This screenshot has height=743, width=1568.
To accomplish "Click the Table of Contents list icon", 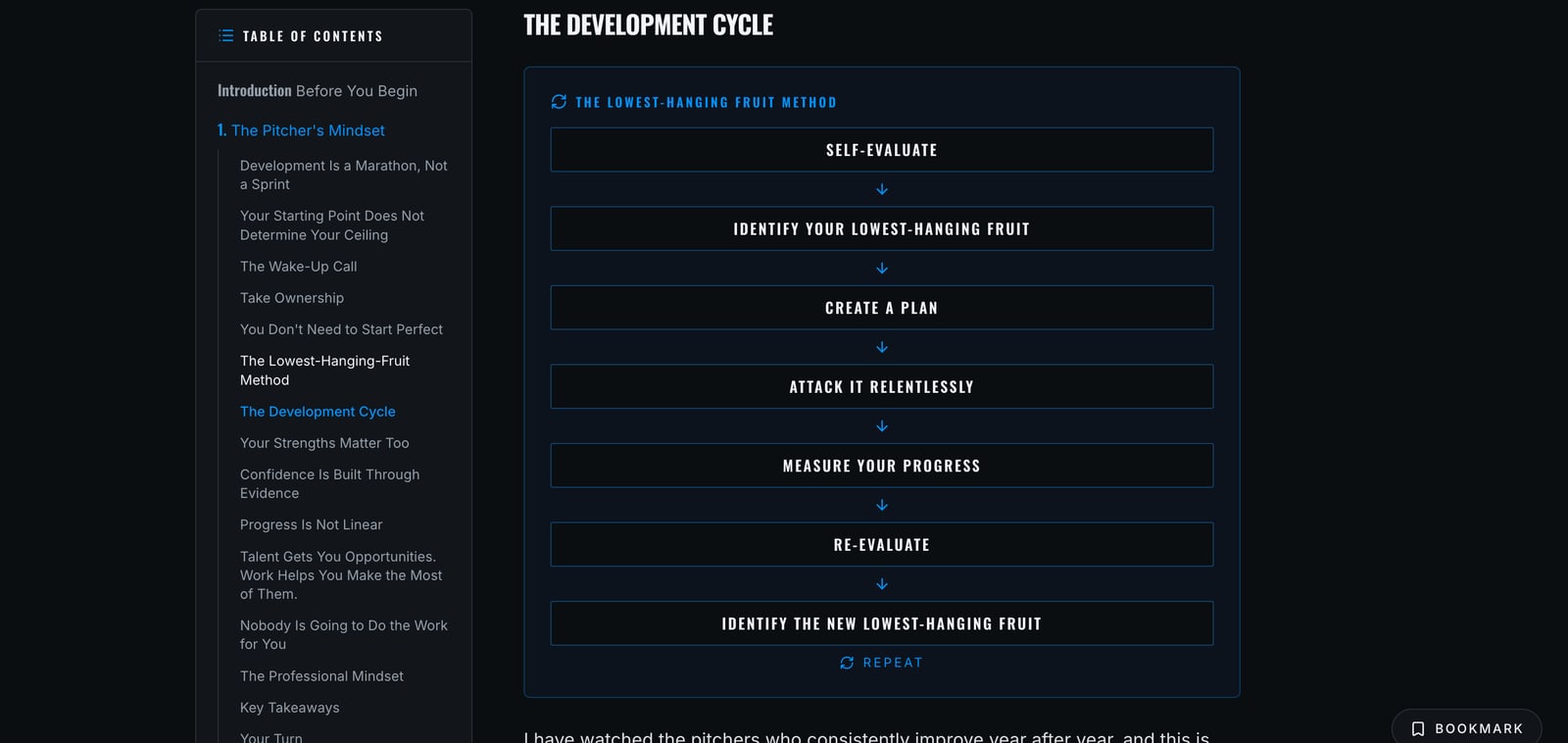I will pos(225,36).
